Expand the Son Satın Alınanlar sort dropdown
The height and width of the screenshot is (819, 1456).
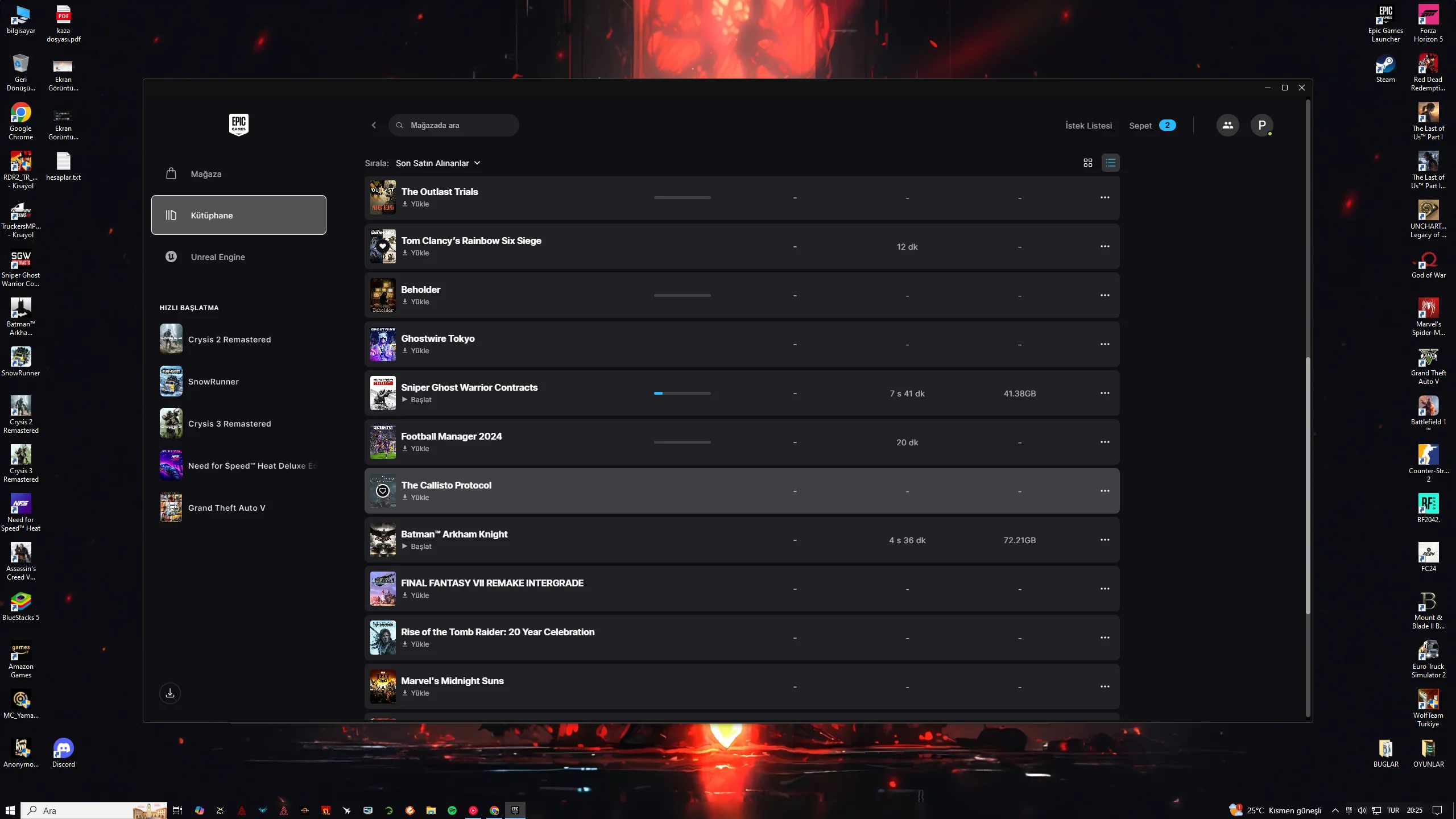tap(438, 163)
